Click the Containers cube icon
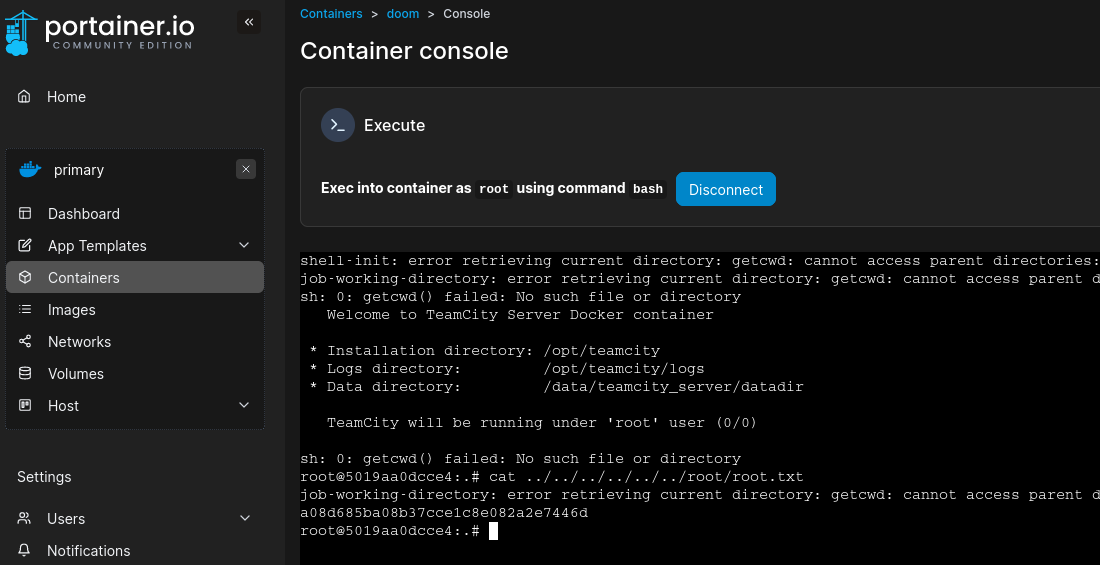Image resolution: width=1100 pixels, height=565 pixels. (x=26, y=278)
